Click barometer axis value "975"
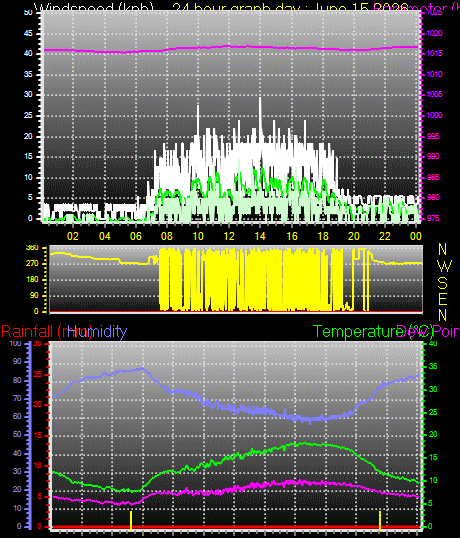The width and height of the screenshot is (460, 538). [433, 219]
